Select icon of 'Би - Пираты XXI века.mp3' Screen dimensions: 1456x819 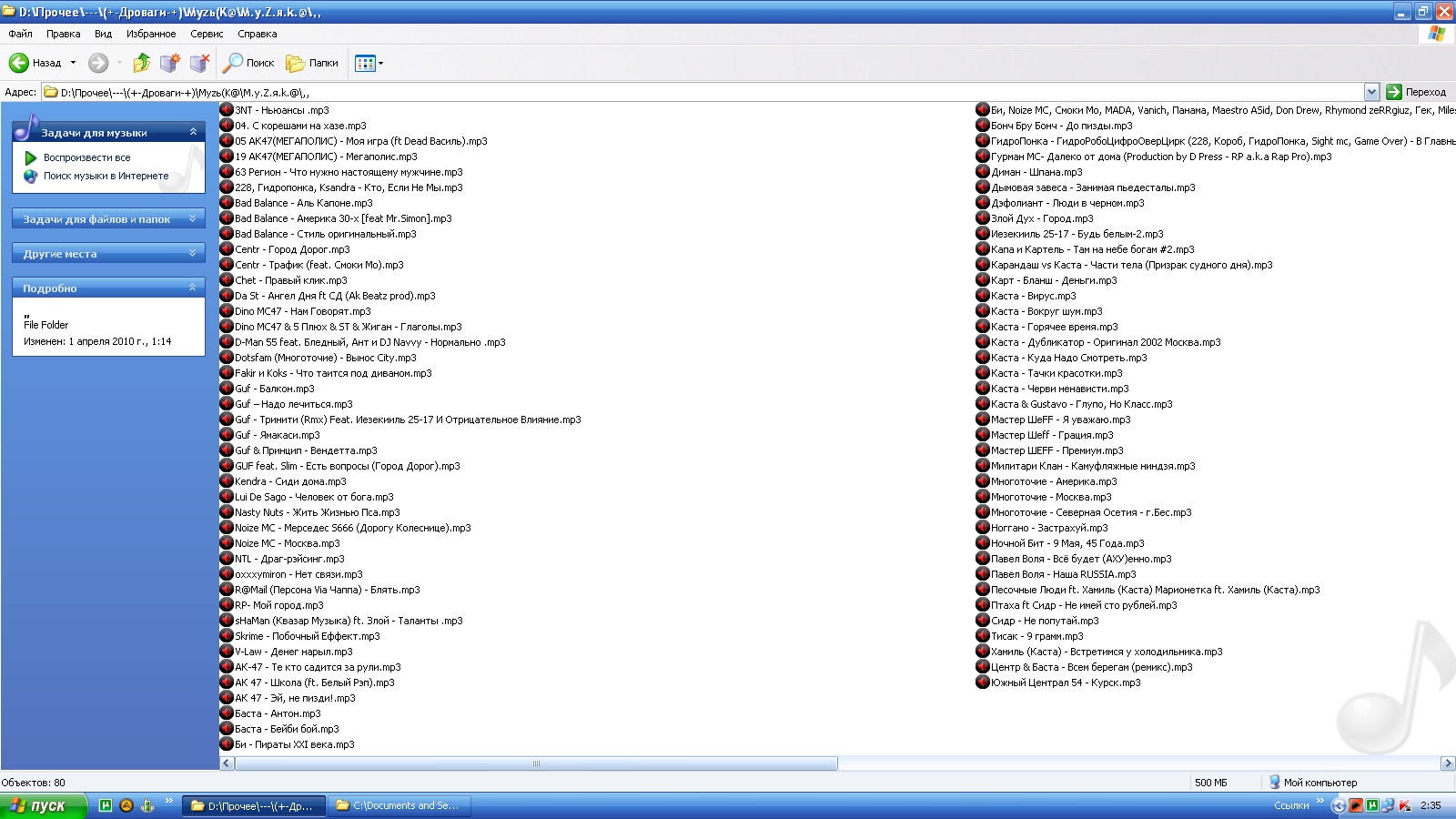(x=227, y=744)
